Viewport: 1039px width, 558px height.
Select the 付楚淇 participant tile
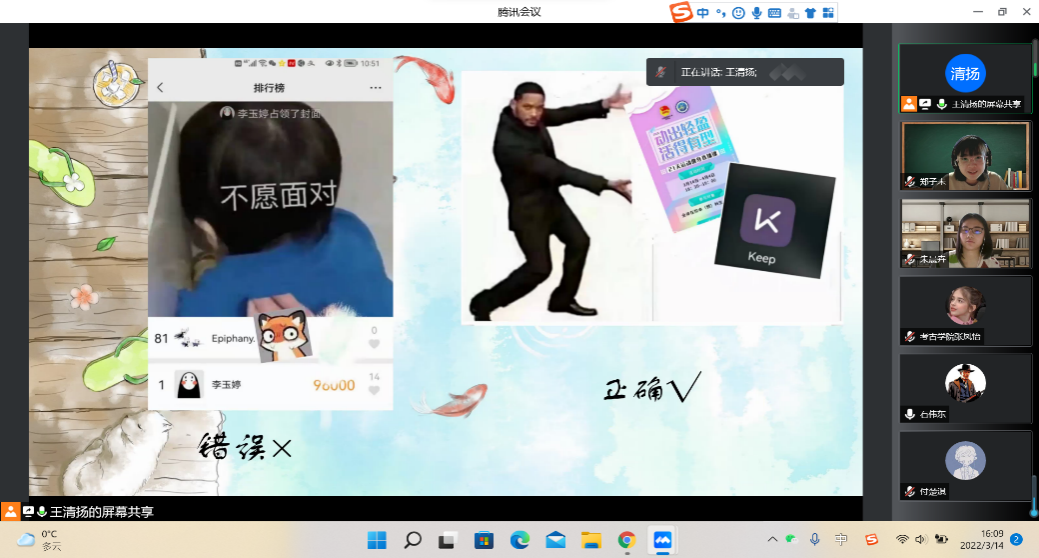965,465
